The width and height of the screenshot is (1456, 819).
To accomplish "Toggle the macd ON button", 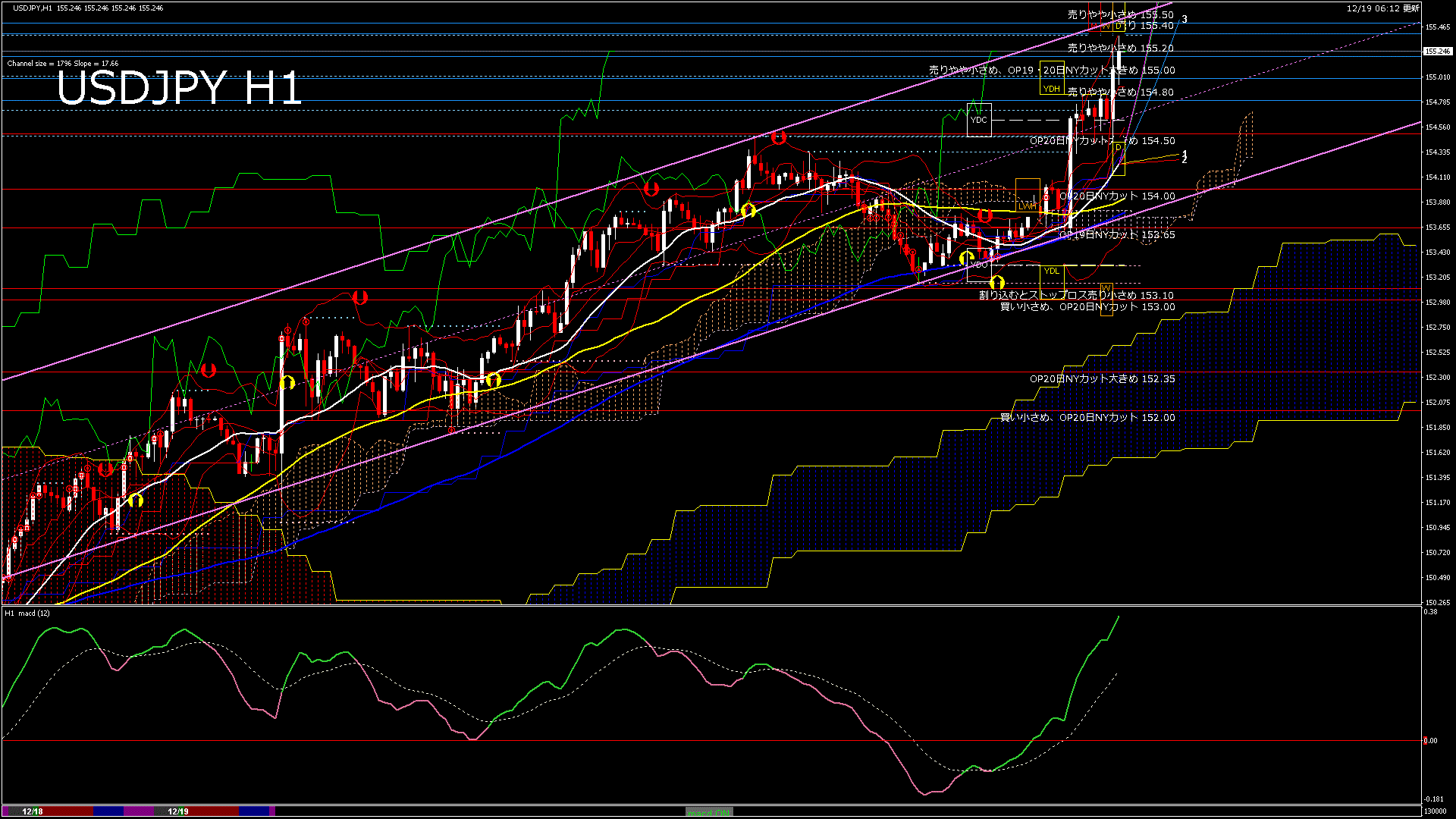I will 709,812.
